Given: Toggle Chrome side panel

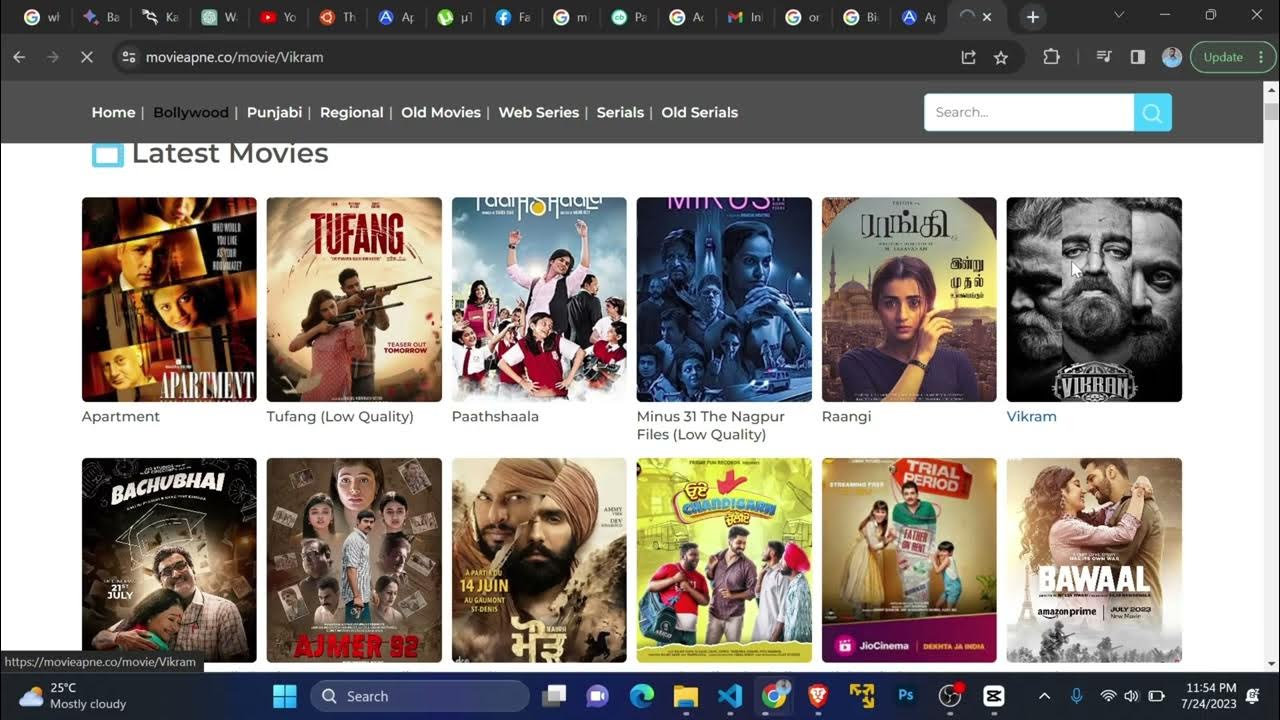Looking at the screenshot, I should coord(1138,57).
